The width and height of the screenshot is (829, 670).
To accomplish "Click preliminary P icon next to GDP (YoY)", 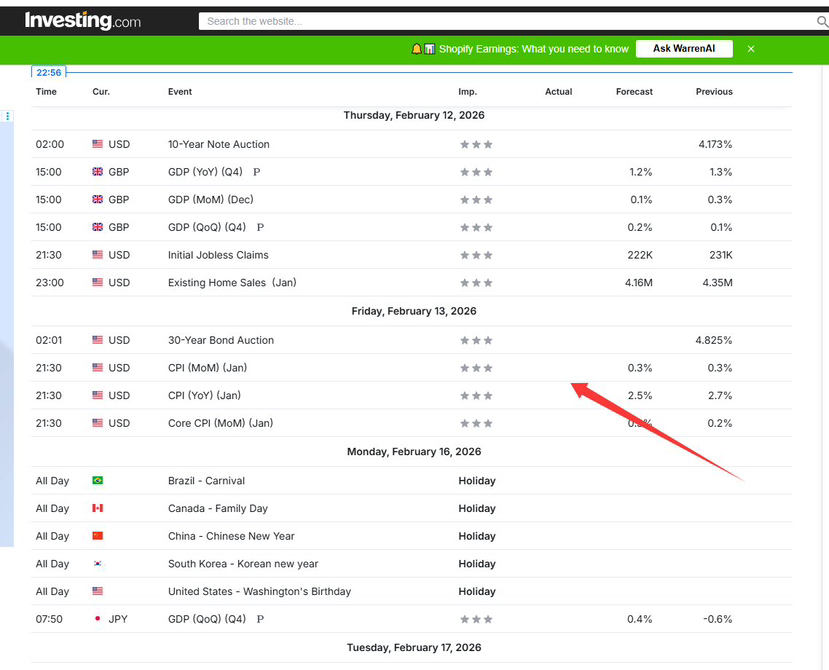I will (257, 172).
